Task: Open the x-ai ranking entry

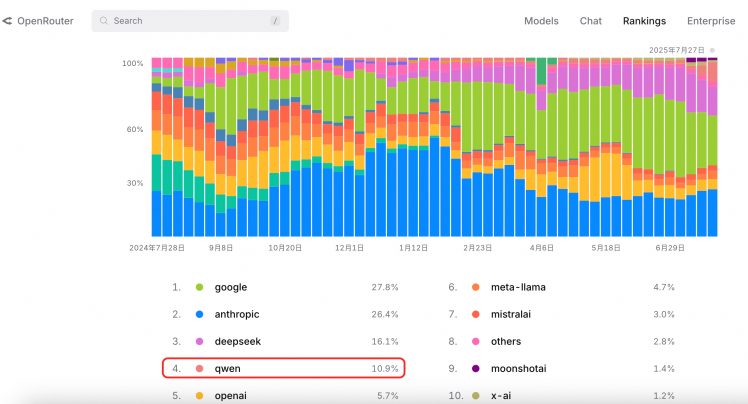Action: coord(561,396)
